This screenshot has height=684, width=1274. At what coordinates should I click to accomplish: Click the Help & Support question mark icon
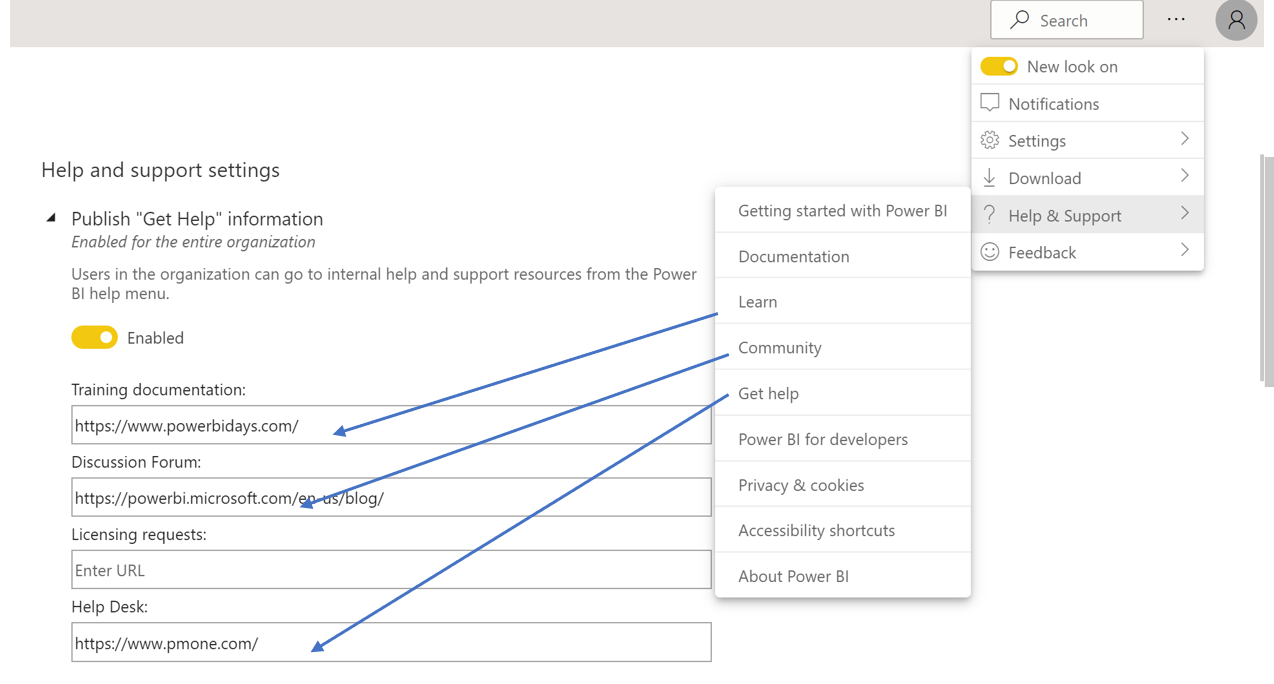click(x=990, y=214)
